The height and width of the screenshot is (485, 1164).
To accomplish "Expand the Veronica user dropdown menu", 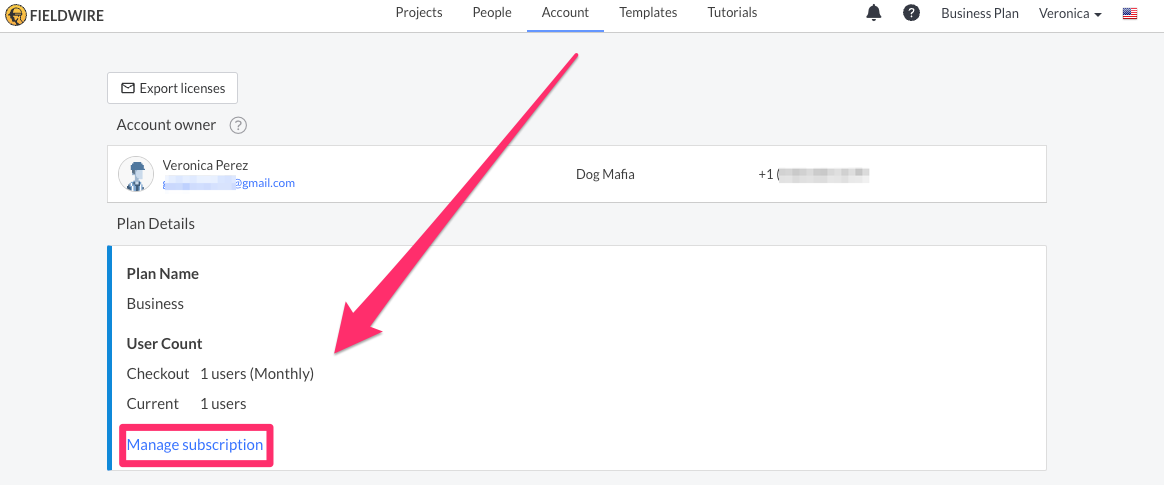I will click(x=1070, y=13).
